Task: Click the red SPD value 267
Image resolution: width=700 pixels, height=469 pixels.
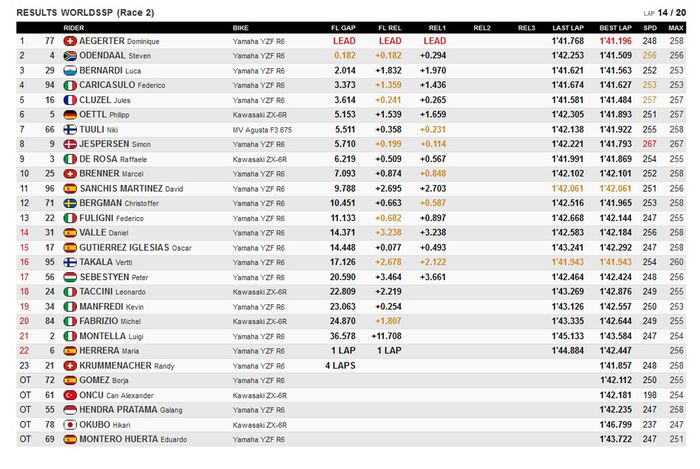Action: click(x=650, y=144)
